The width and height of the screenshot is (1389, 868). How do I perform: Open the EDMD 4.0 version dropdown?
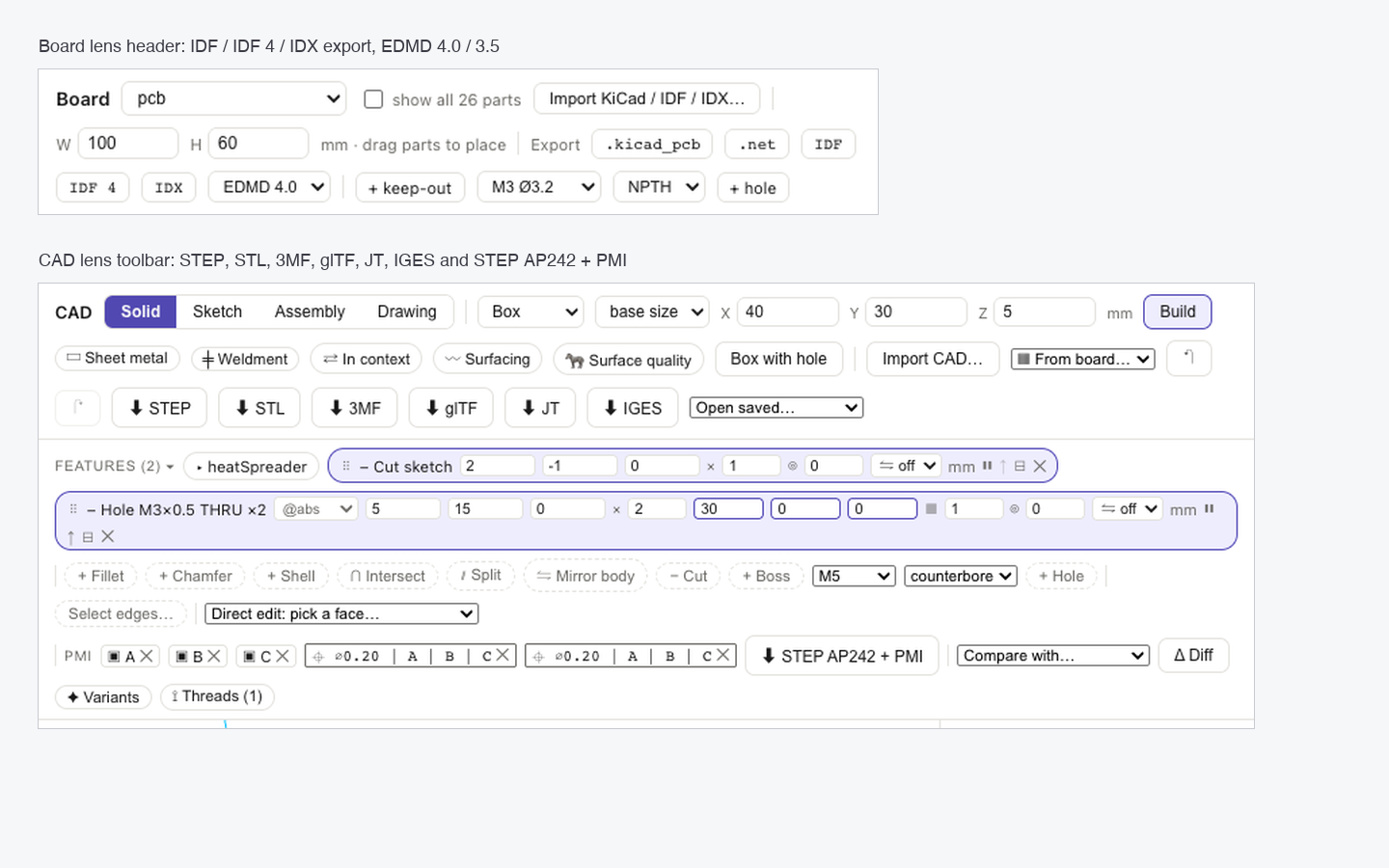(x=269, y=187)
